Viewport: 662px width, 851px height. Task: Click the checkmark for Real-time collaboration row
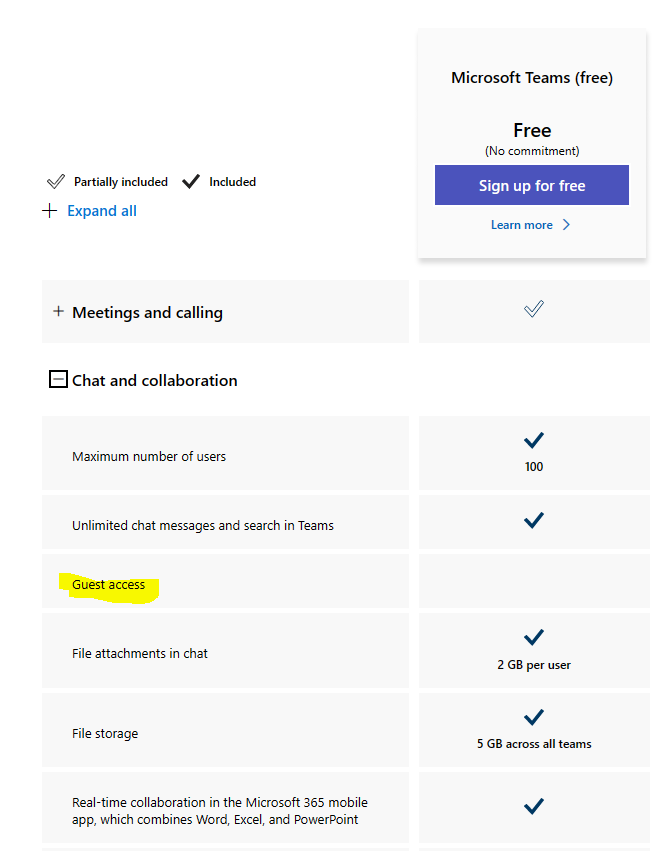pyautogui.click(x=534, y=806)
